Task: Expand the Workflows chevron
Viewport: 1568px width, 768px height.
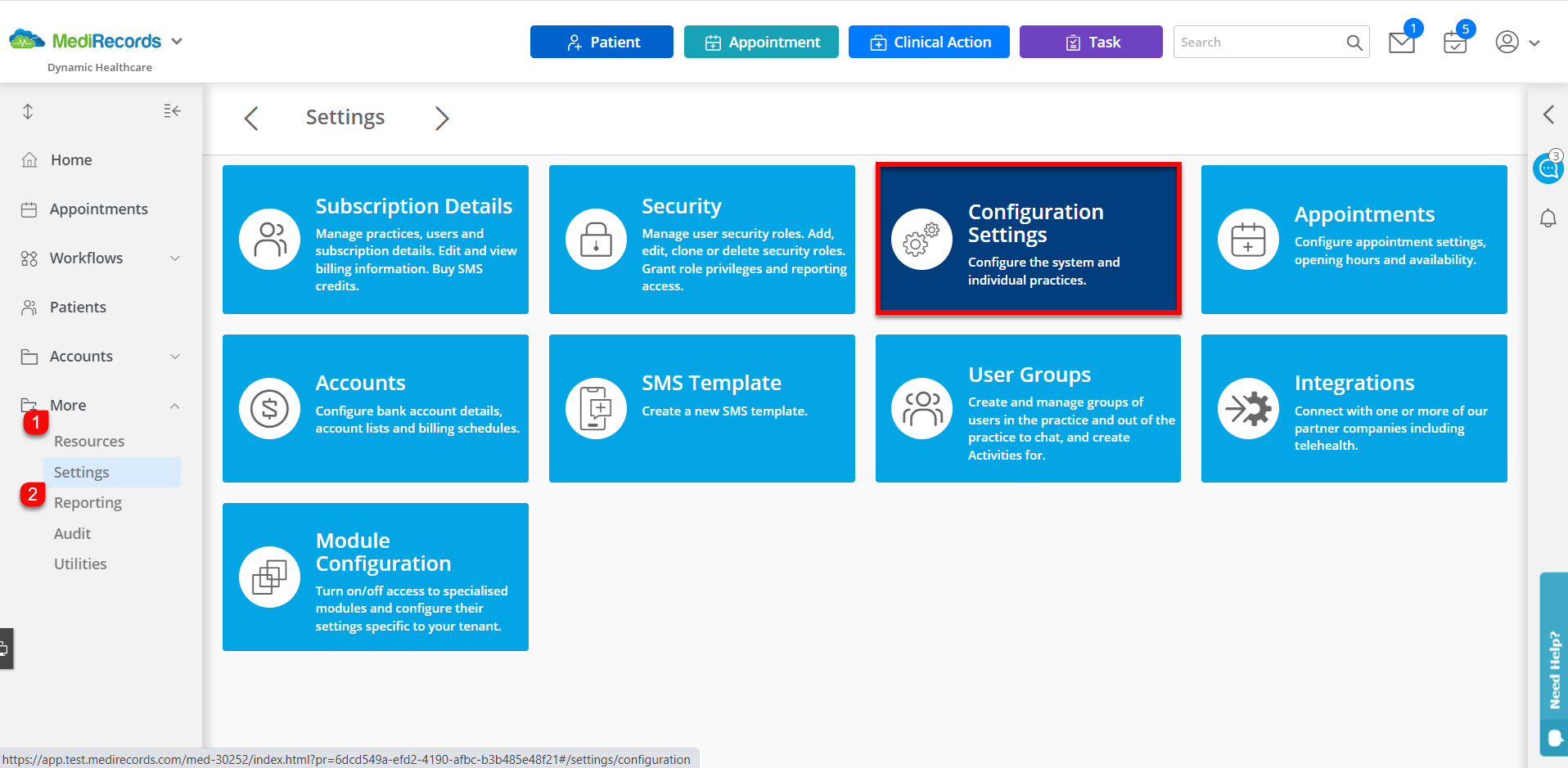Action: tap(175, 258)
